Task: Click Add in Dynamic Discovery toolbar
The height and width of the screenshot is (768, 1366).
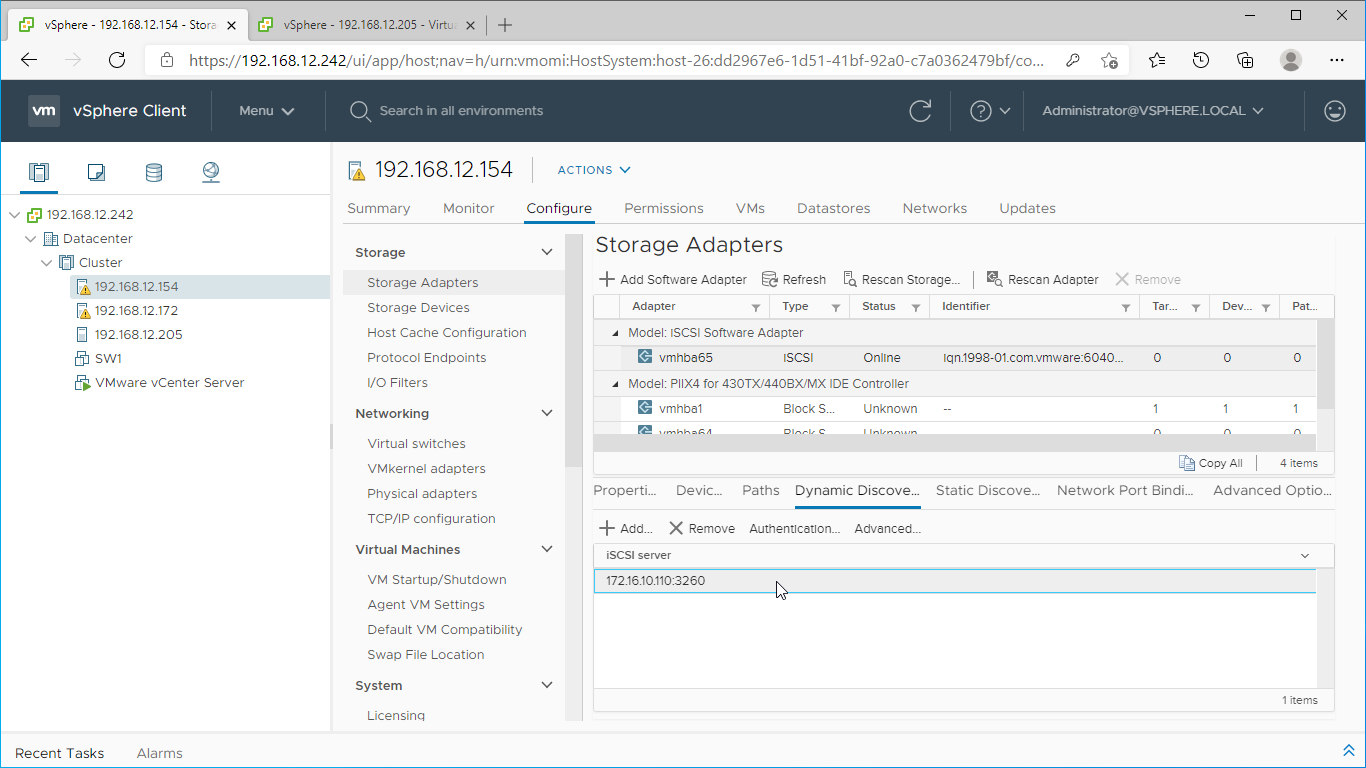Action: [625, 529]
